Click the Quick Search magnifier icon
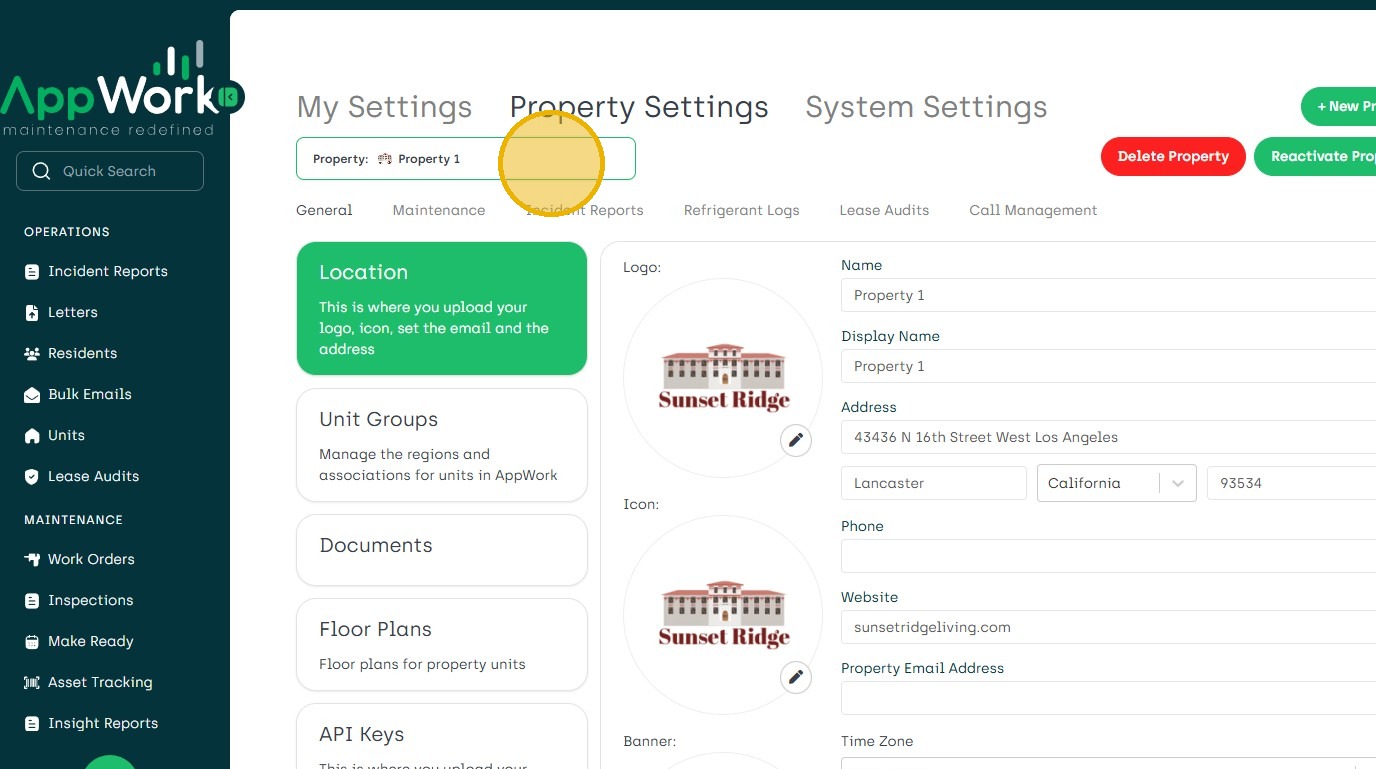This screenshot has width=1376, height=769. (41, 171)
